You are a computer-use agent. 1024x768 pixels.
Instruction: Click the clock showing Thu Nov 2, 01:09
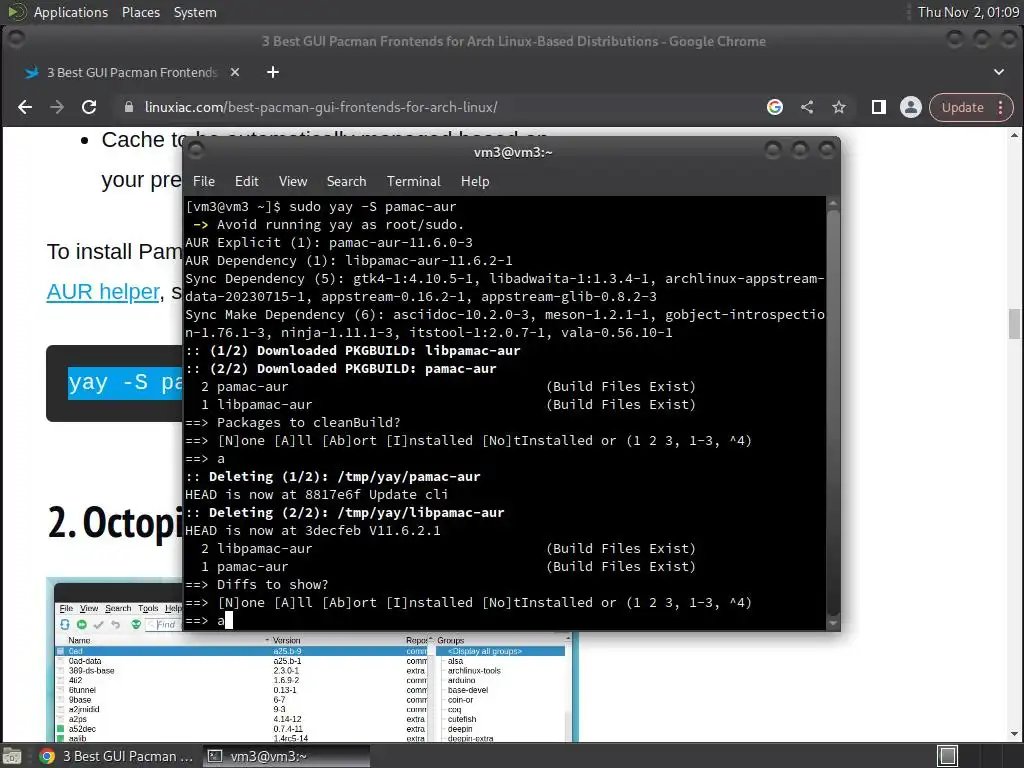tap(968, 12)
